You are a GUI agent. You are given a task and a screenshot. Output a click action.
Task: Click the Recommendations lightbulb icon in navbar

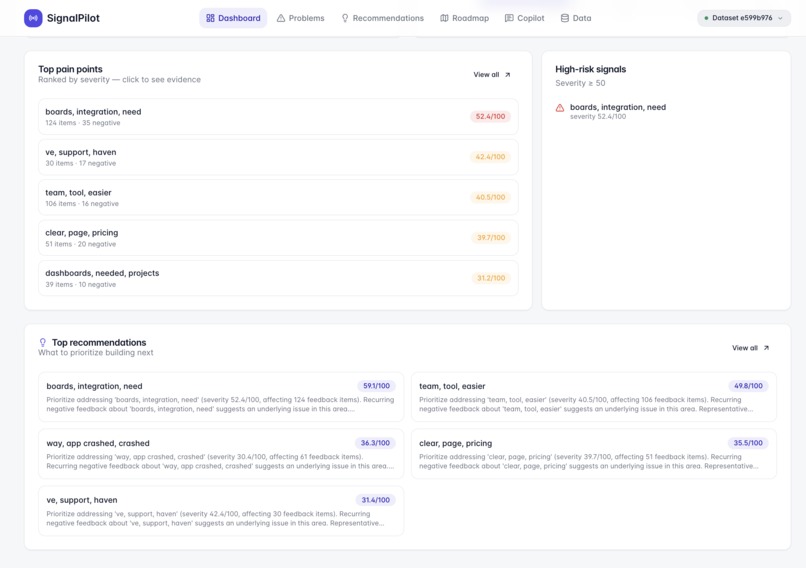(345, 18)
